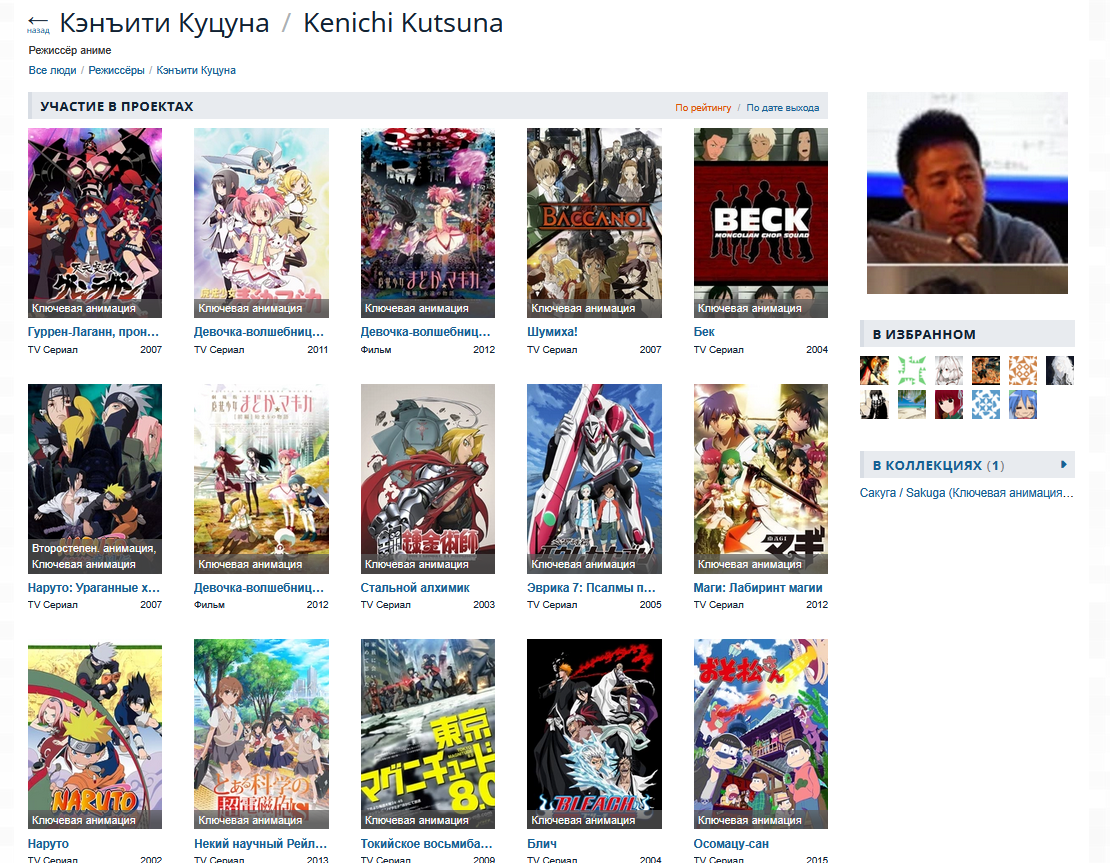1110x863 pixels.
Task: Open the В КОЛЛЕКЦИЯХ (1) header
Action: (938, 465)
